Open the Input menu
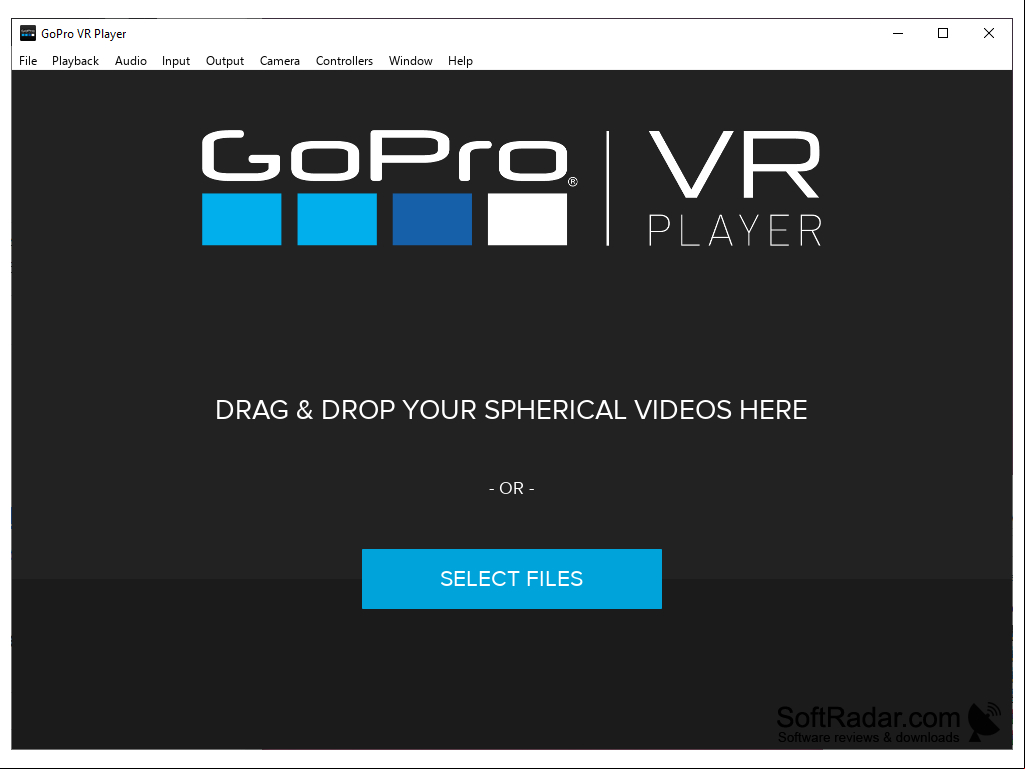Screen dimensions: 1025x769 pos(176,61)
